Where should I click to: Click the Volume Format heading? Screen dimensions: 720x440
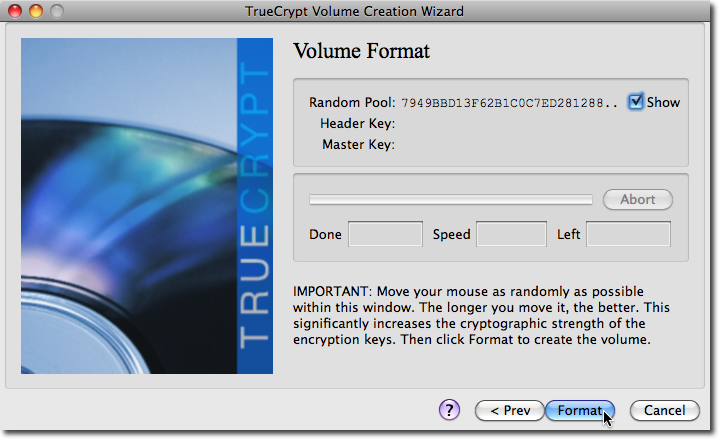361,51
